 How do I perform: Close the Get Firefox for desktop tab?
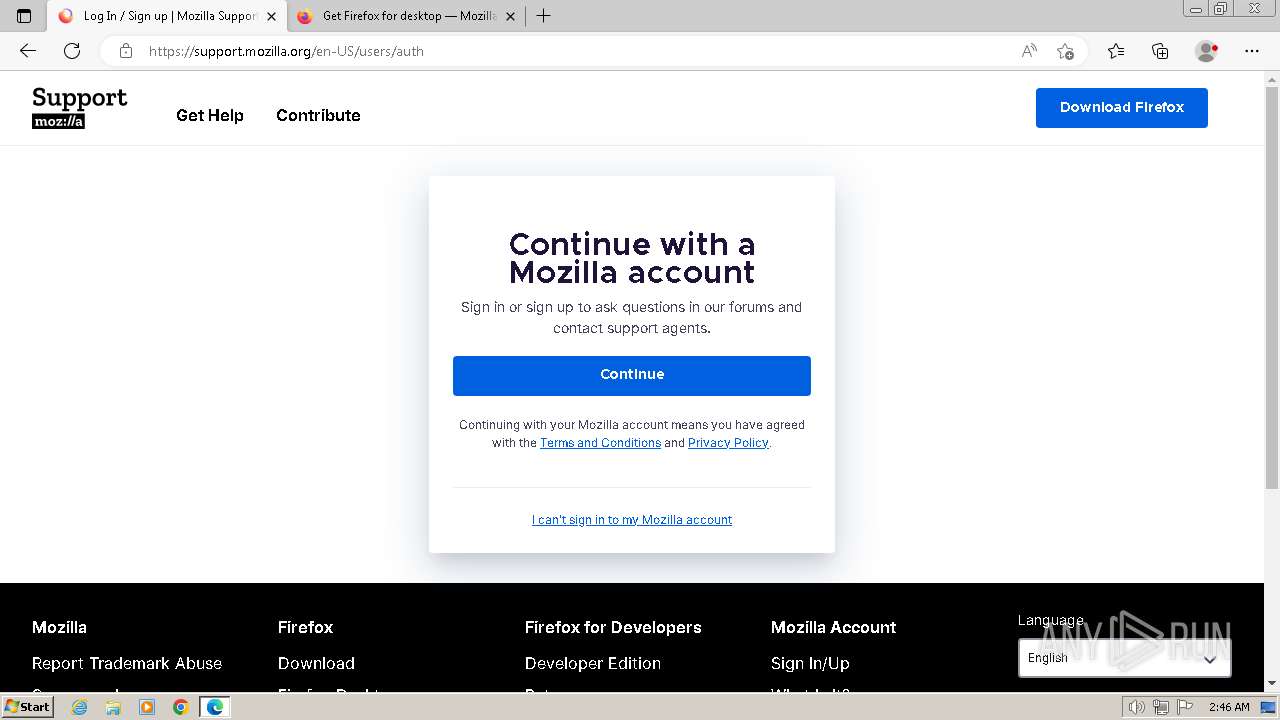coord(510,16)
